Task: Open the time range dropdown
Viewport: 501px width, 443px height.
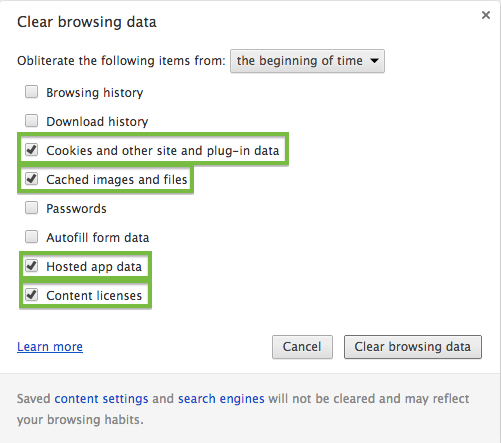Action: click(x=307, y=61)
